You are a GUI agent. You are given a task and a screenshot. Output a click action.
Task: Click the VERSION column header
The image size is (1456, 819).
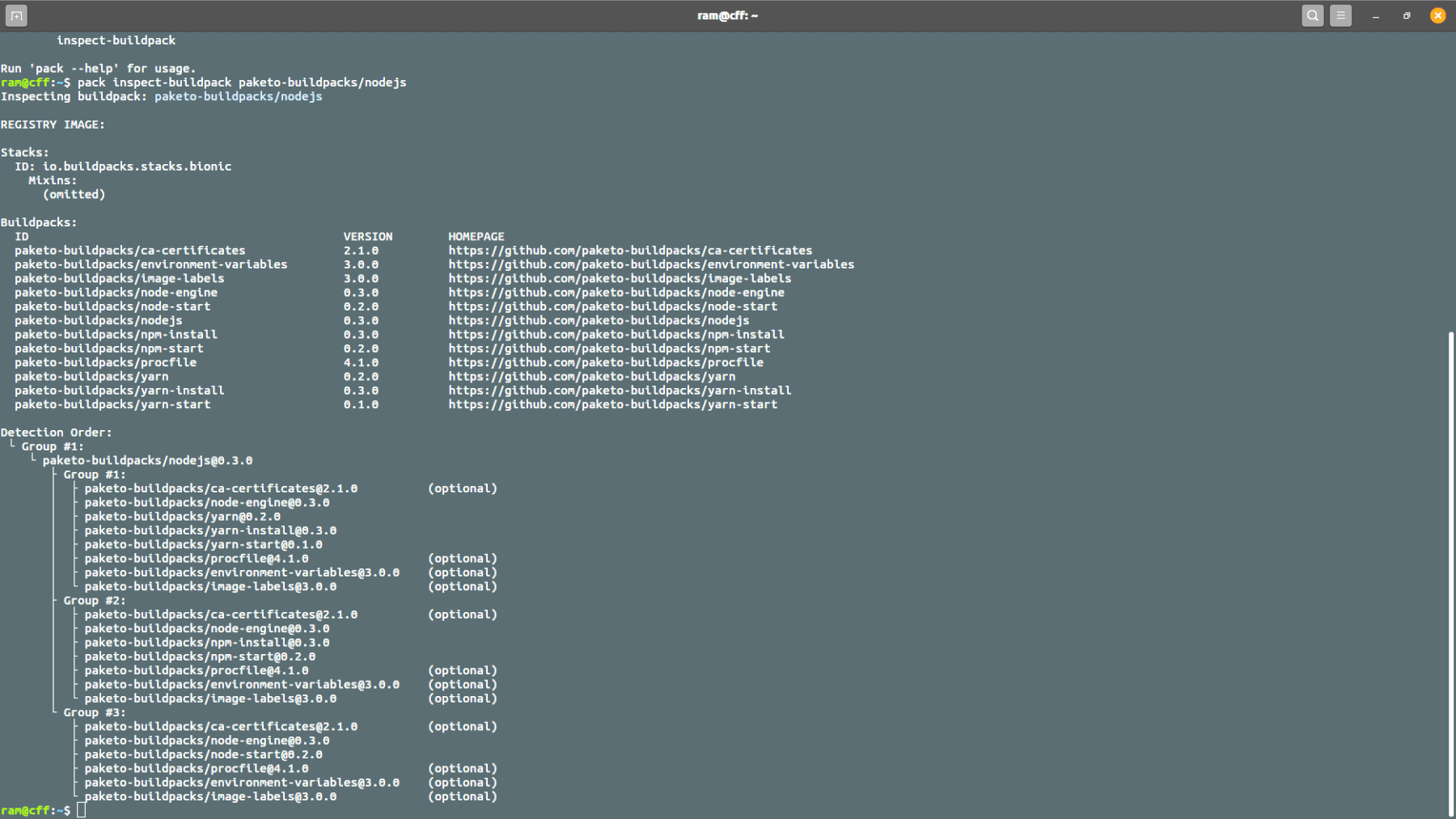368,237
